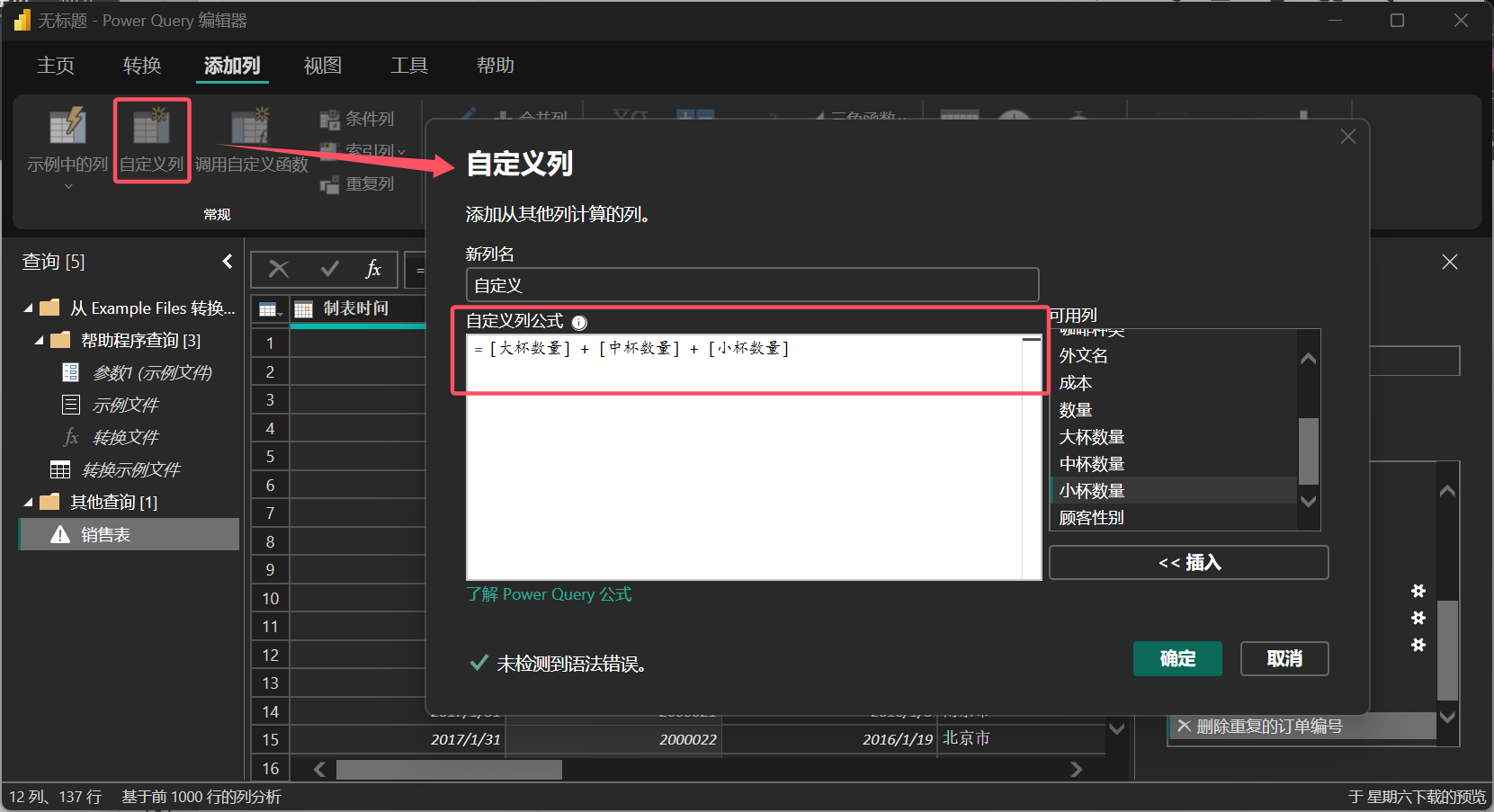Viewport: 1494px width, 812px height.
Task: Click the 调用自定义函数 icon
Action: [251, 126]
